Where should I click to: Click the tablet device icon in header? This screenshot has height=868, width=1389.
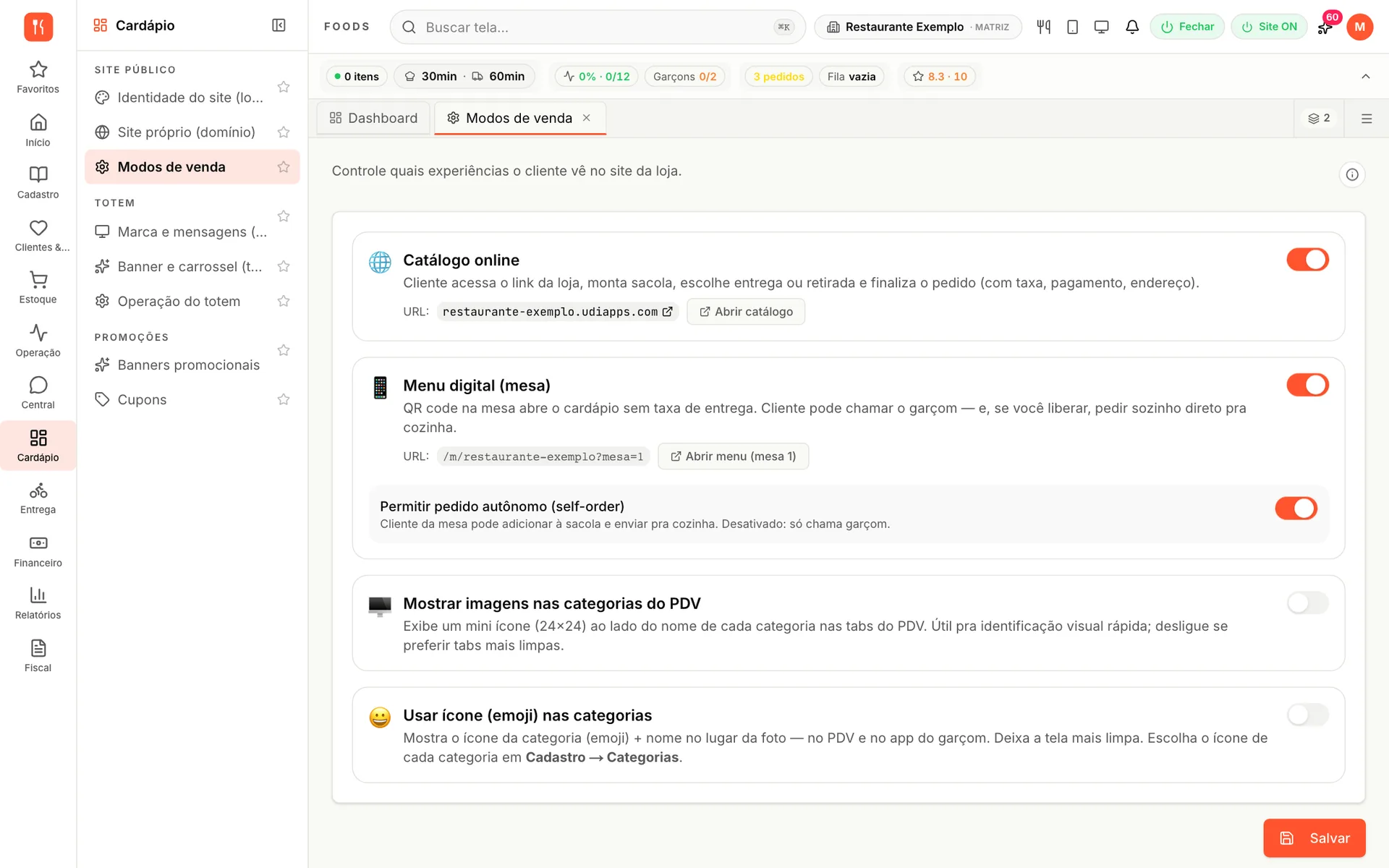[x=1072, y=27]
